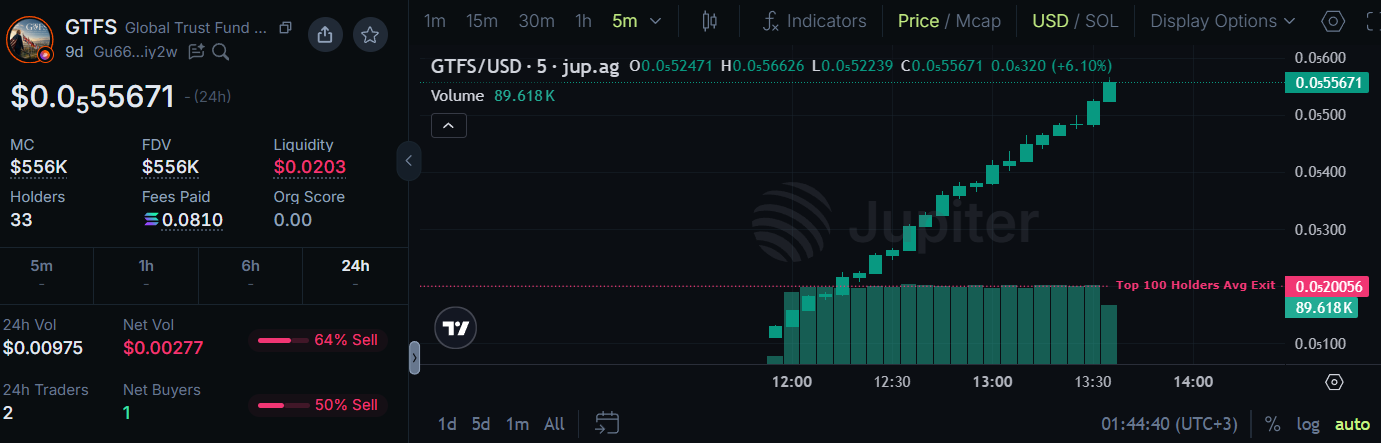Switch stats to the 24h tab
1381x443 pixels.
click(355, 275)
